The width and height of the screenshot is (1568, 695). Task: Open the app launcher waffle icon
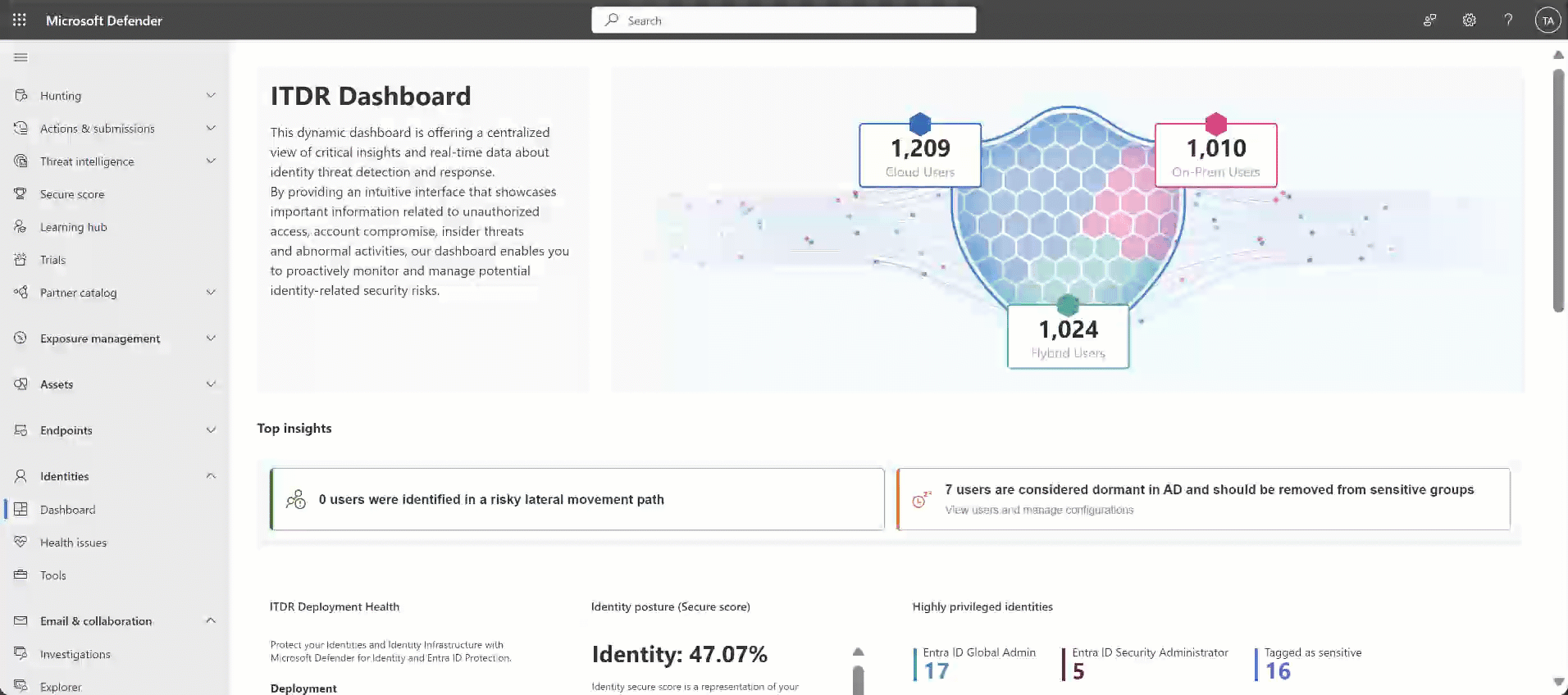click(20, 20)
